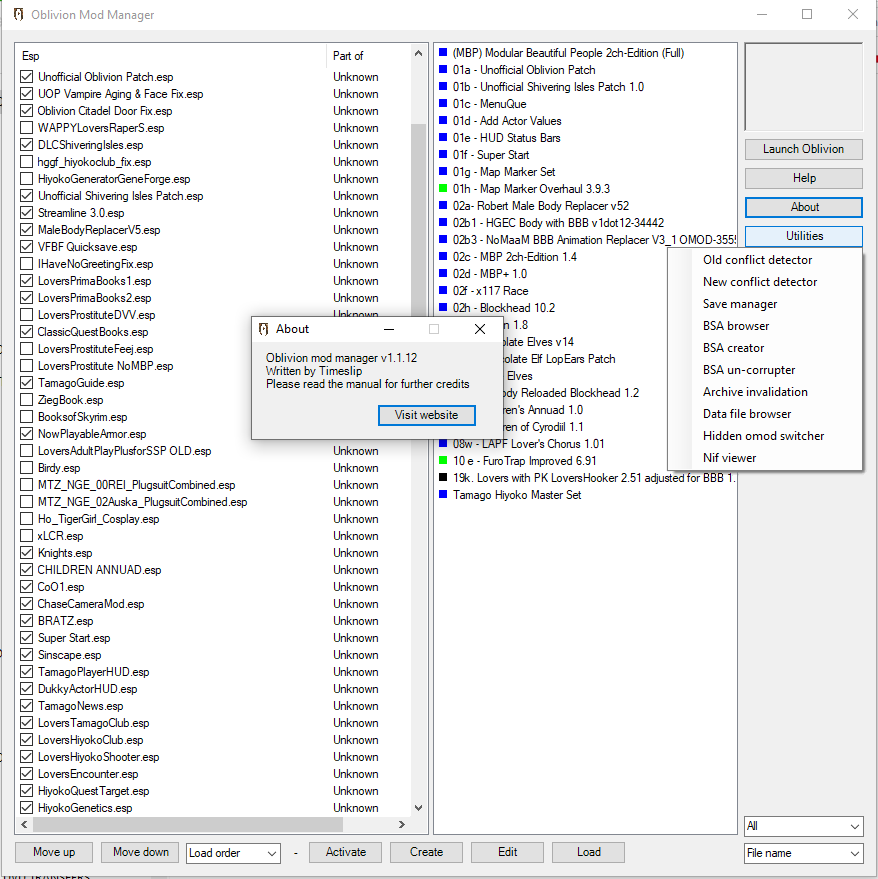The height and width of the screenshot is (879, 878).
Task: Click the Utilities button
Action: point(803,236)
